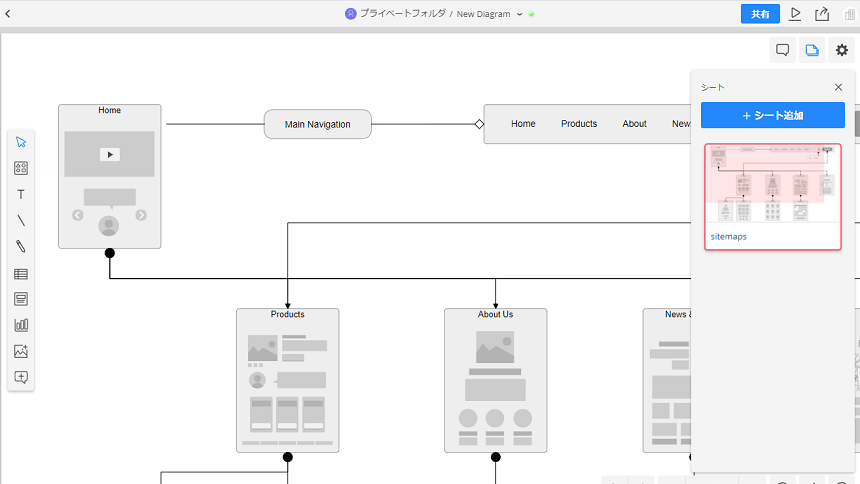
Task: Open the shapes library tool
Action: [21, 168]
